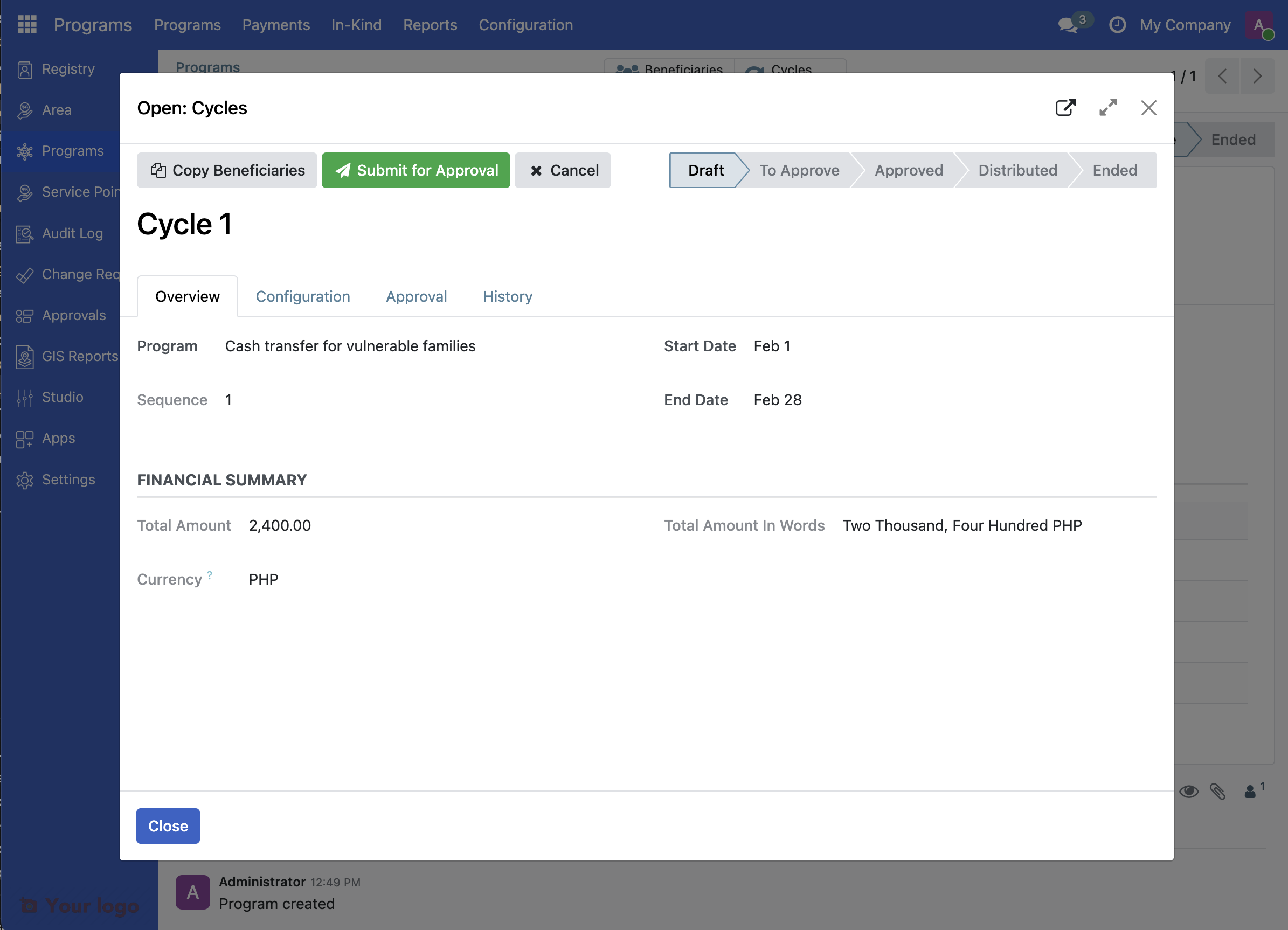Click Submit for Approval button
Screen dimensions: 1288x930
[416, 170]
